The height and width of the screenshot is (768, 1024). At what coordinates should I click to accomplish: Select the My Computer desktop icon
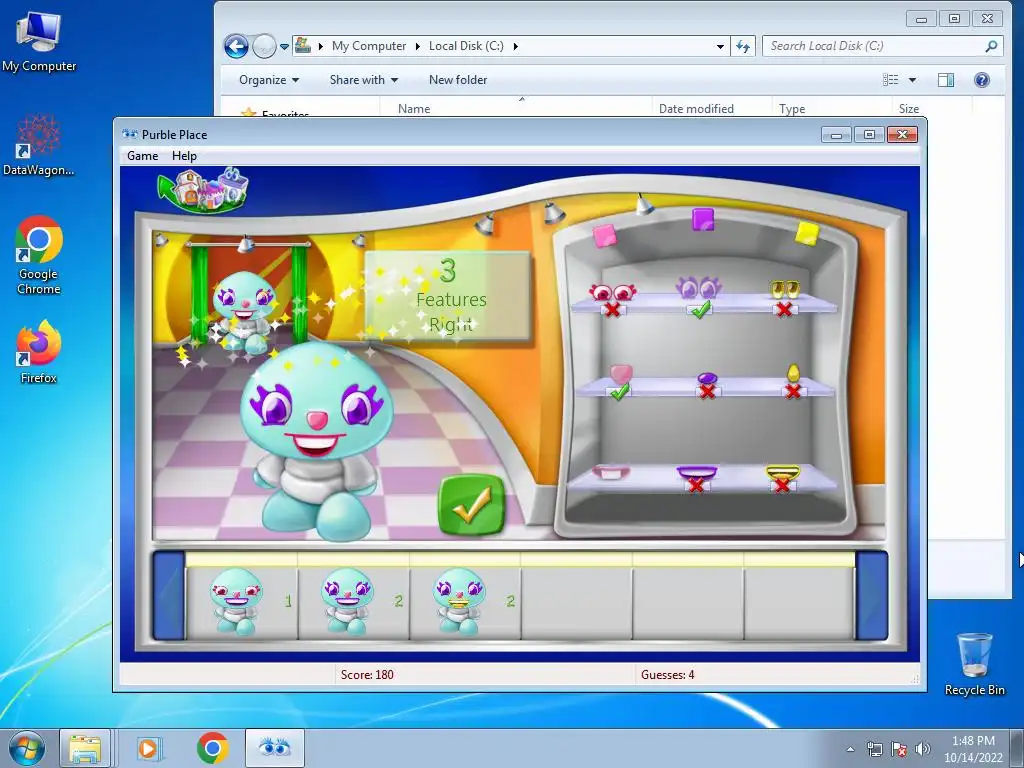[39, 41]
